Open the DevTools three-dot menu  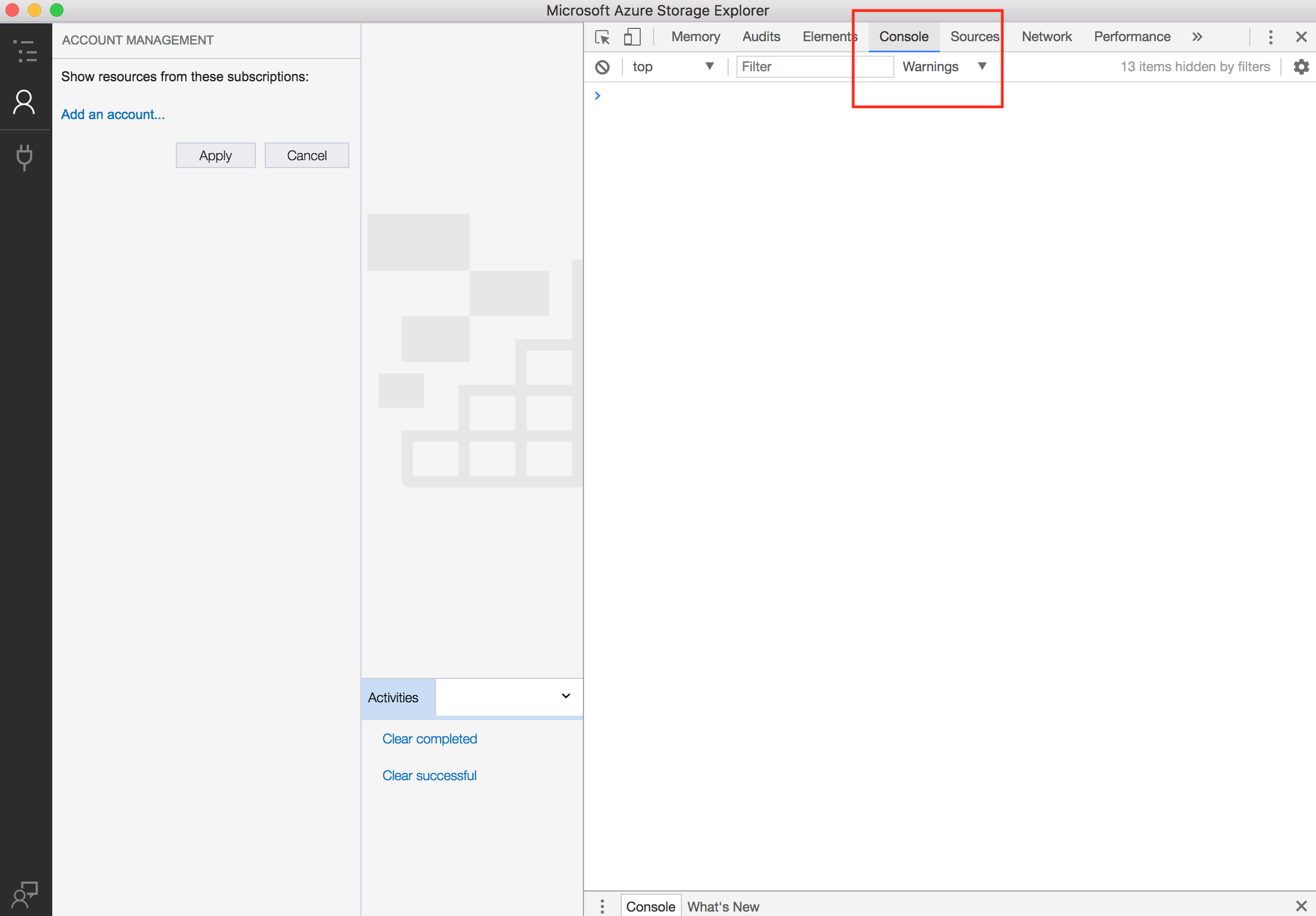click(x=1270, y=37)
